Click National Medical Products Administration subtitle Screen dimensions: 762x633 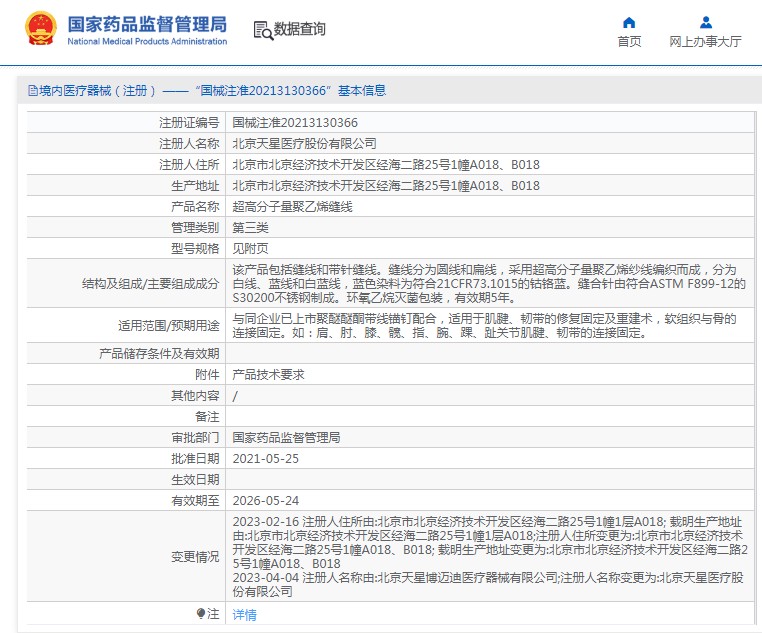click(147, 41)
